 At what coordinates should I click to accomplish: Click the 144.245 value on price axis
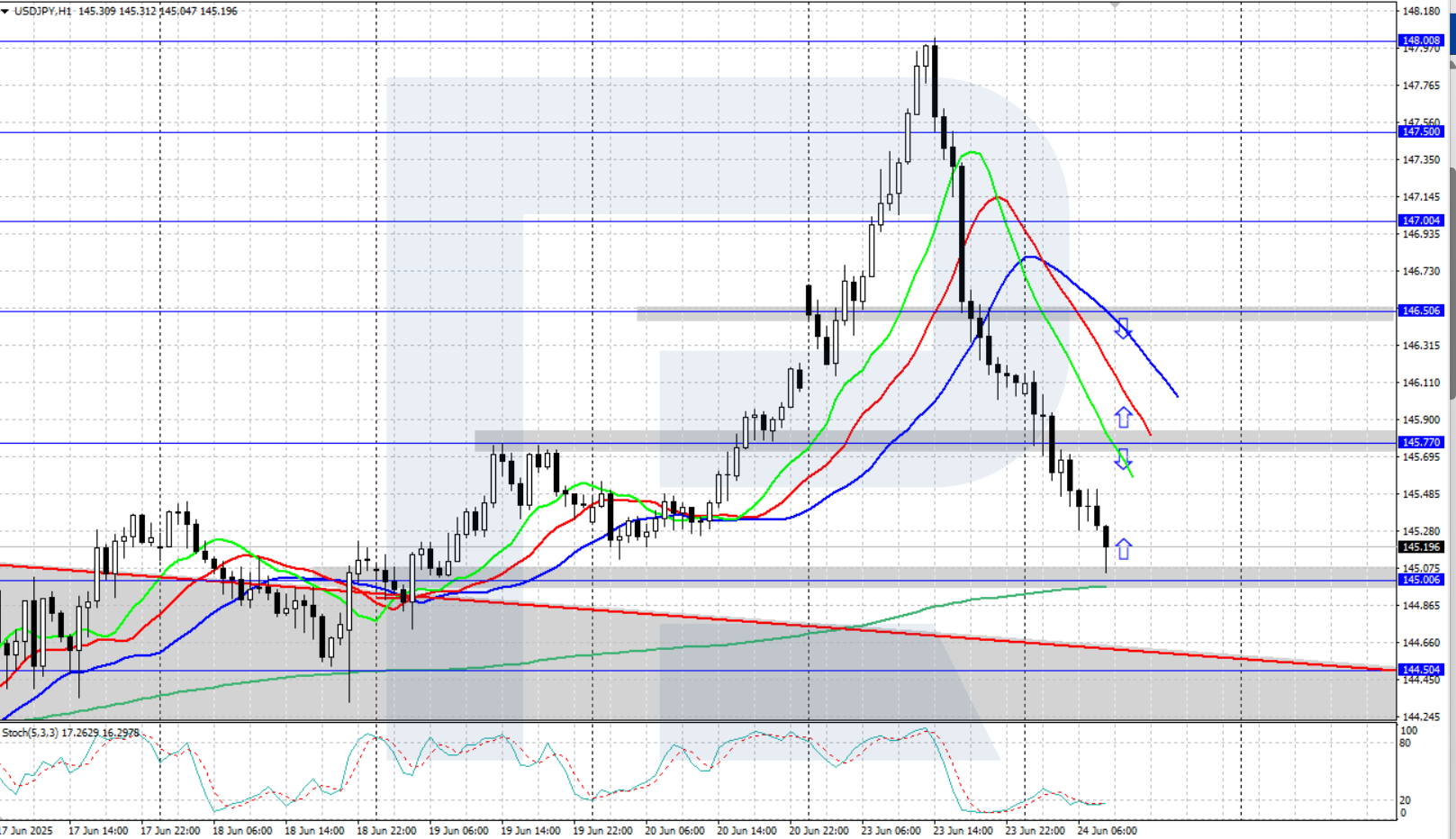tap(1422, 717)
